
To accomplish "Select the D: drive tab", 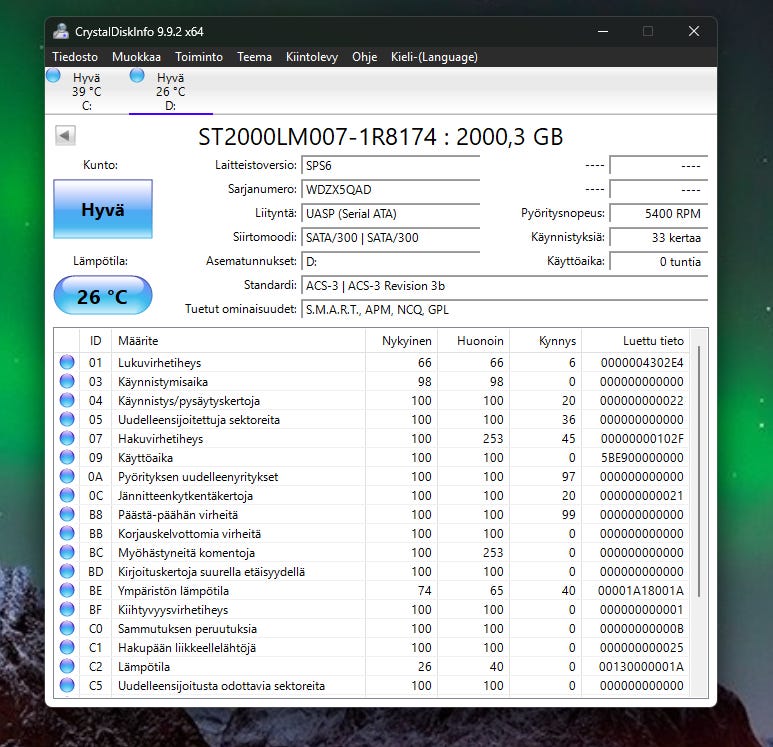I will click(171, 91).
